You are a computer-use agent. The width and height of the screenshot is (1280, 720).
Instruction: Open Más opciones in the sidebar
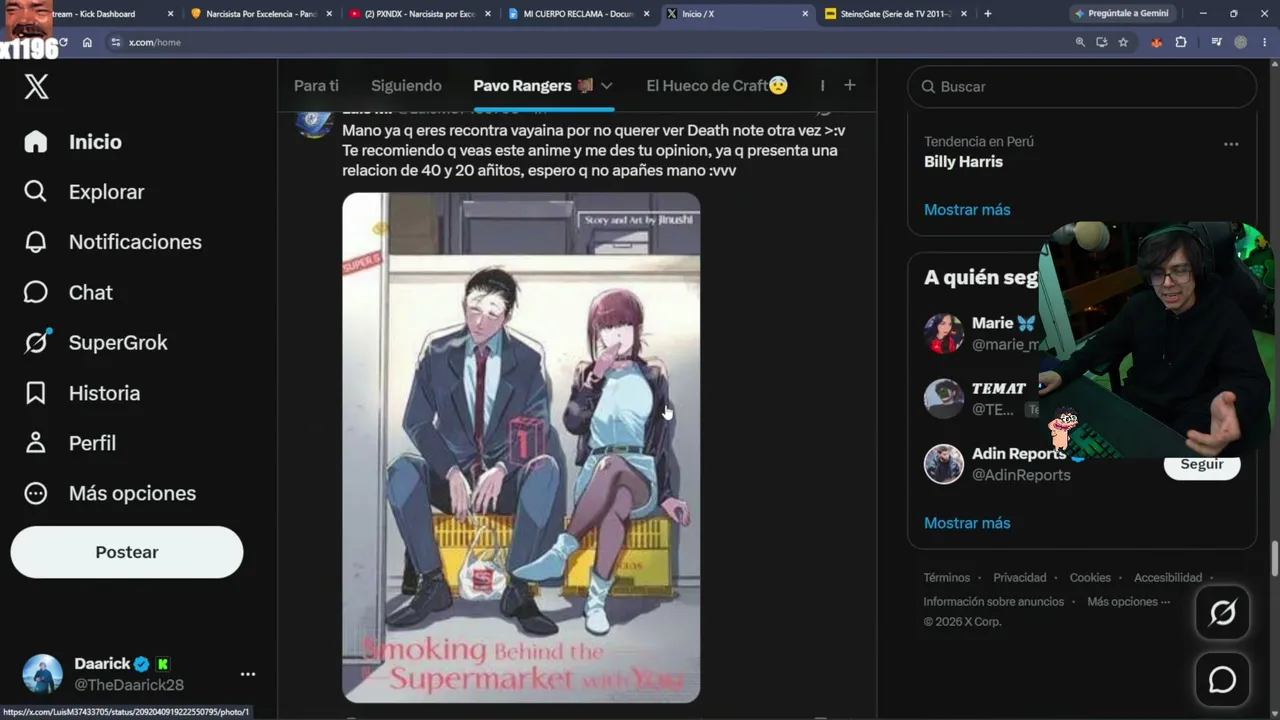tap(110, 493)
